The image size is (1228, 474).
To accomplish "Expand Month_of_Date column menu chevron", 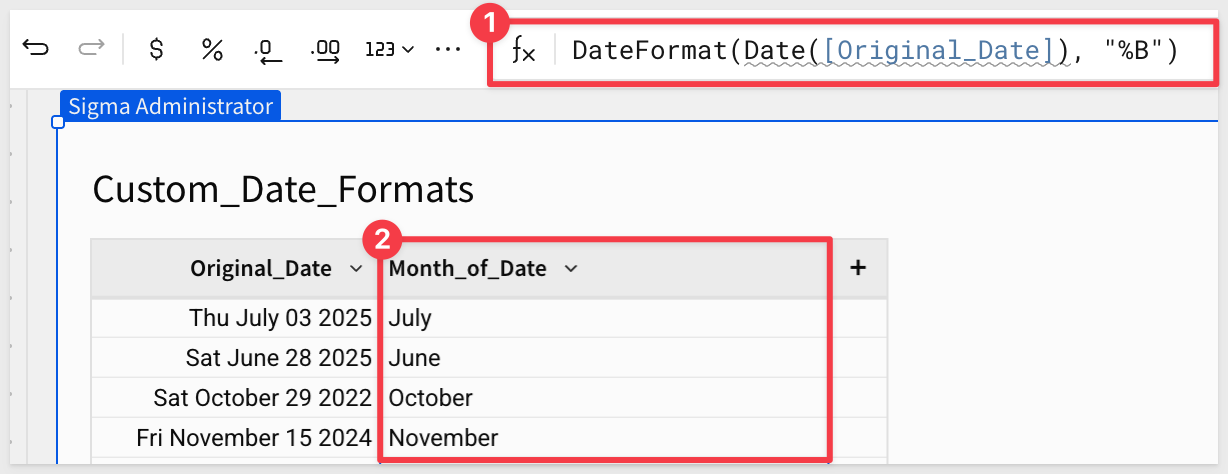I will [x=571, y=268].
